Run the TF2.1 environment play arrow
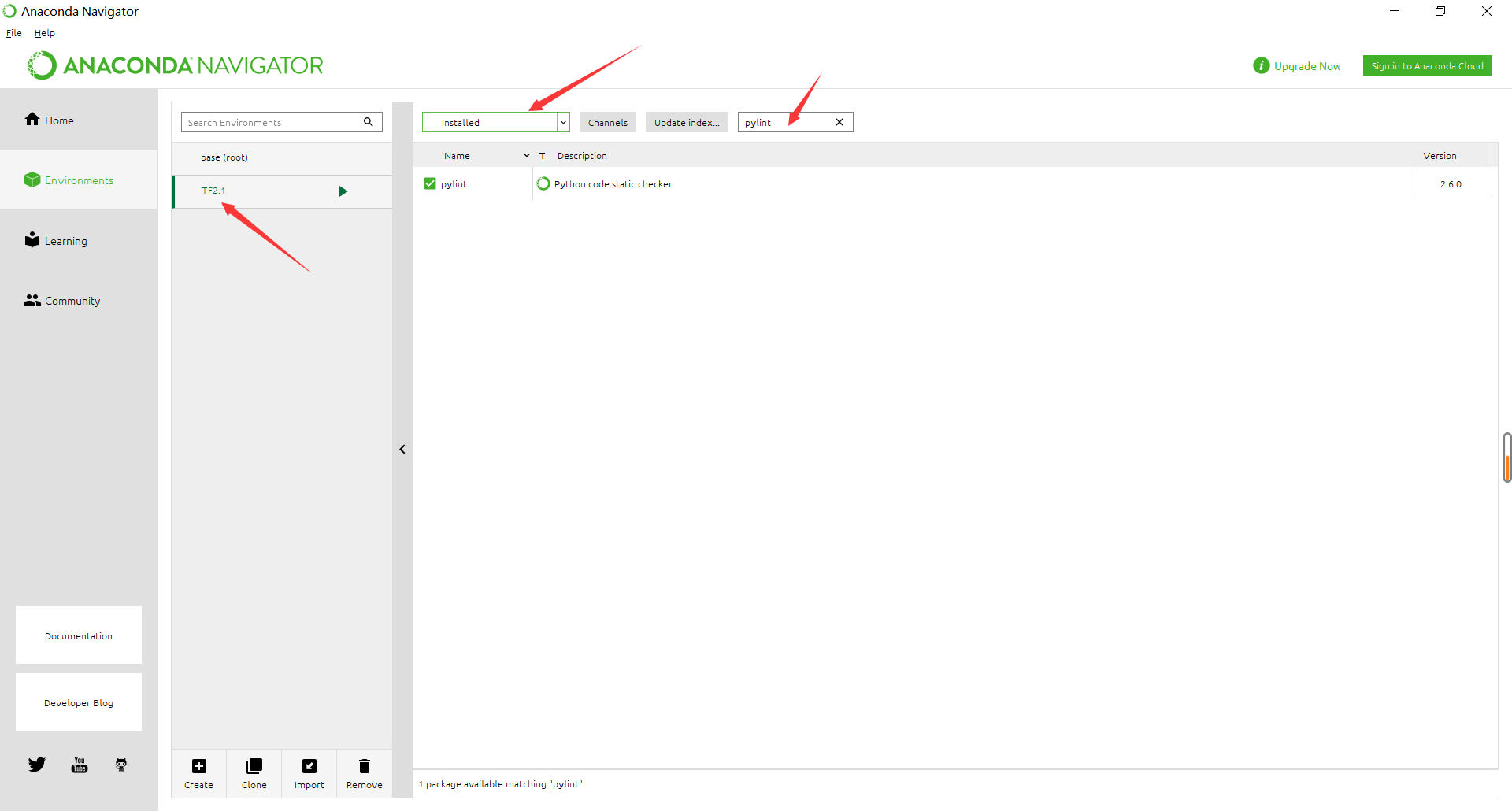The width and height of the screenshot is (1512, 811). click(x=343, y=191)
